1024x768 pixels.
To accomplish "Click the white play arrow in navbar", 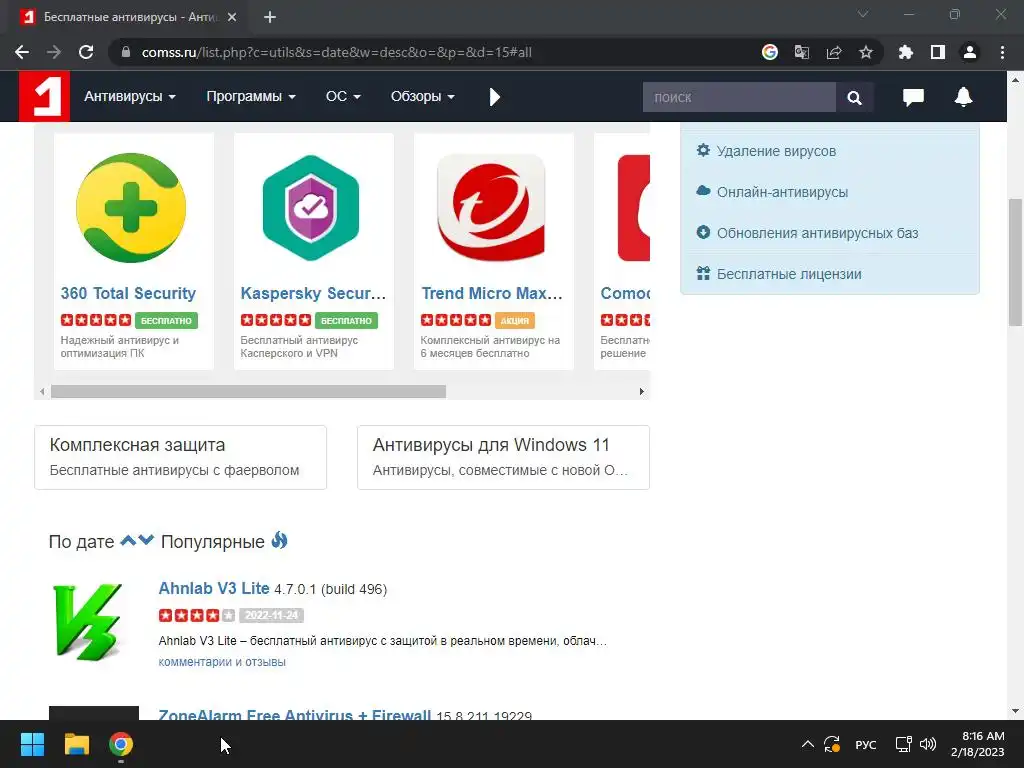I will tap(494, 97).
